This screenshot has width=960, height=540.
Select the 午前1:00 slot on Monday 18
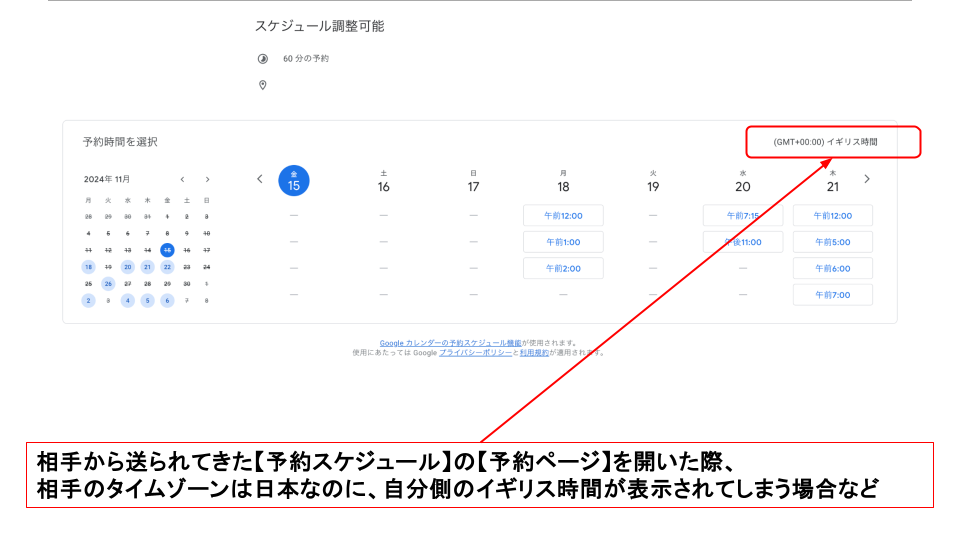pyautogui.click(x=563, y=242)
